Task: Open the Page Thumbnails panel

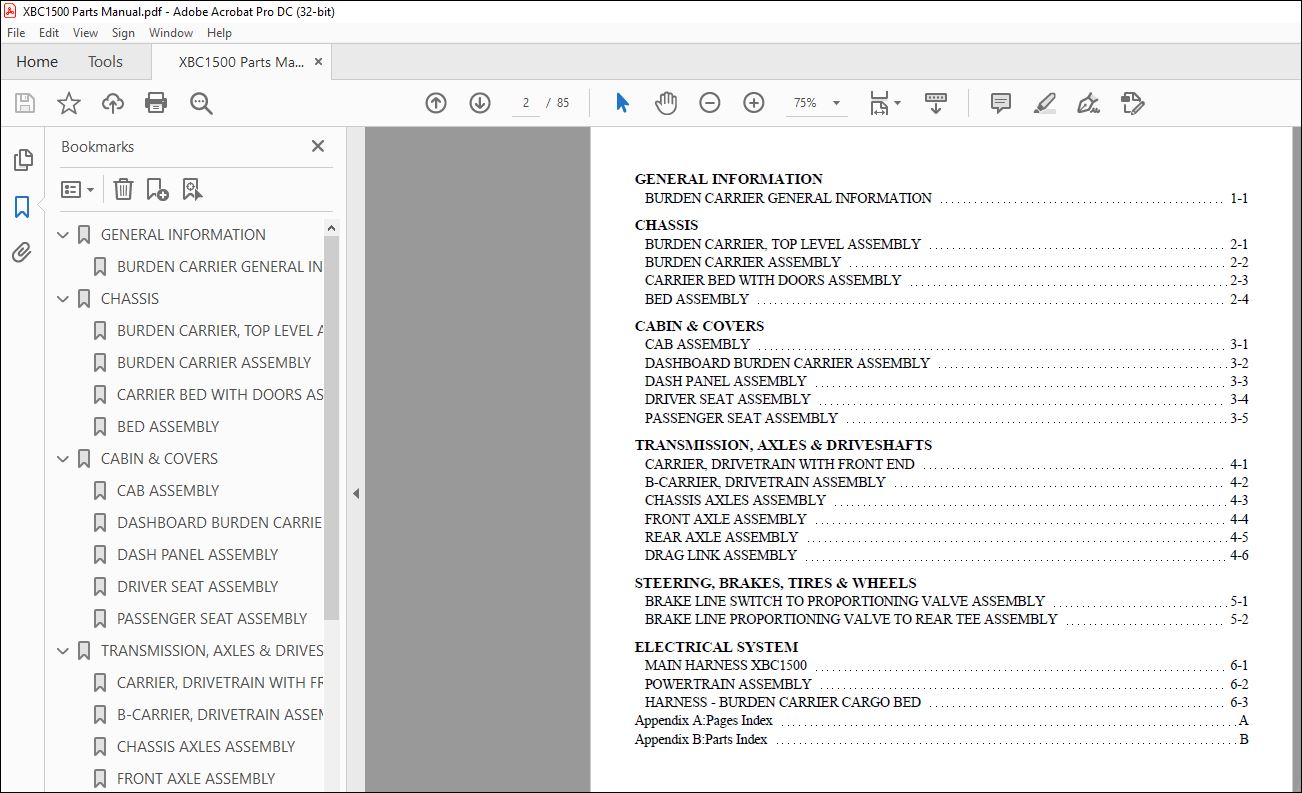Action: (x=22, y=160)
